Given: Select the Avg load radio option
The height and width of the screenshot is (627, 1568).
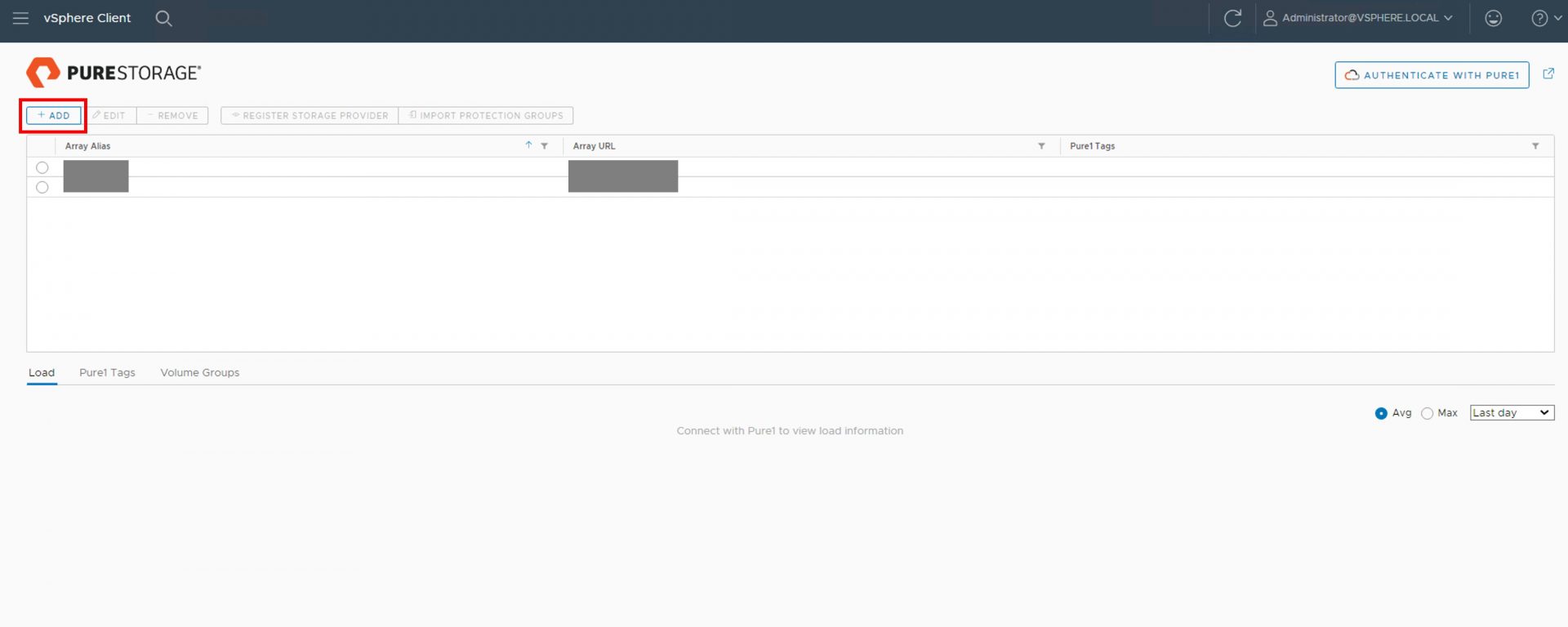Looking at the screenshot, I should pyautogui.click(x=1381, y=413).
